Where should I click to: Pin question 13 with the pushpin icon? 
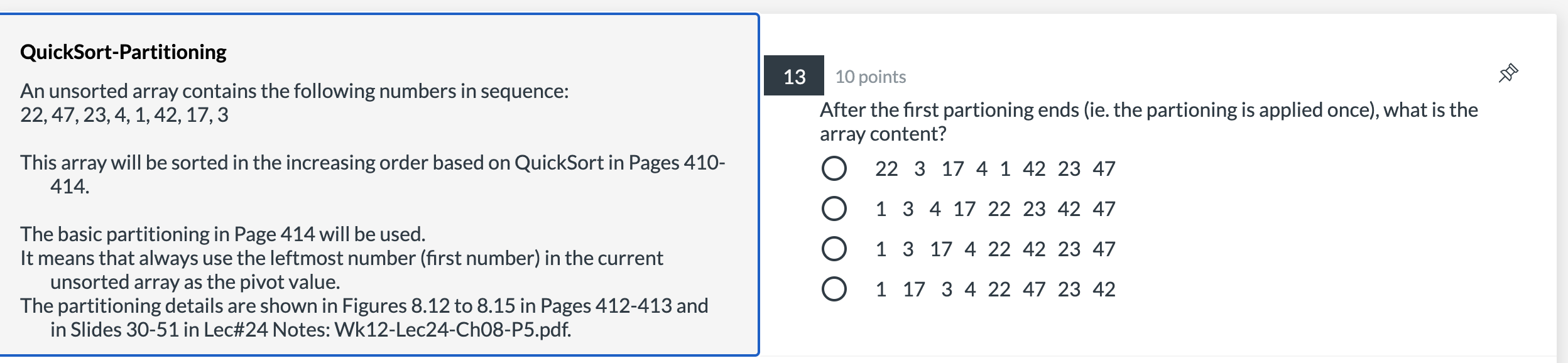click(x=1508, y=73)
